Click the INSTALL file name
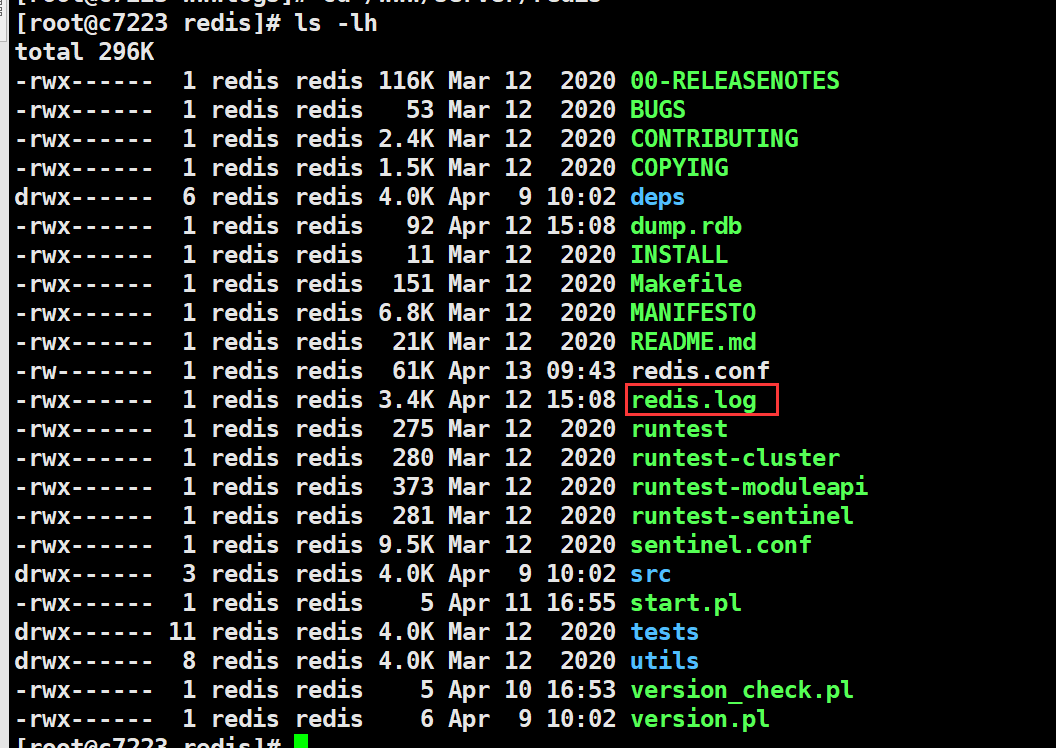This screenshot has height=748, width=1056. [679, 254]
